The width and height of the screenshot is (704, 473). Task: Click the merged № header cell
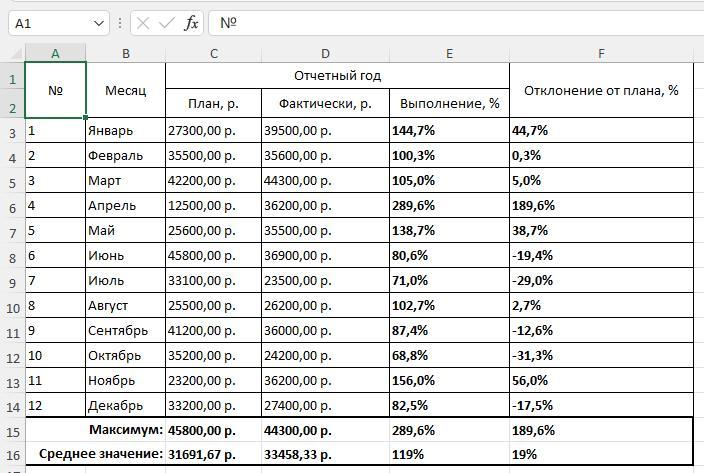coord(55,90)
